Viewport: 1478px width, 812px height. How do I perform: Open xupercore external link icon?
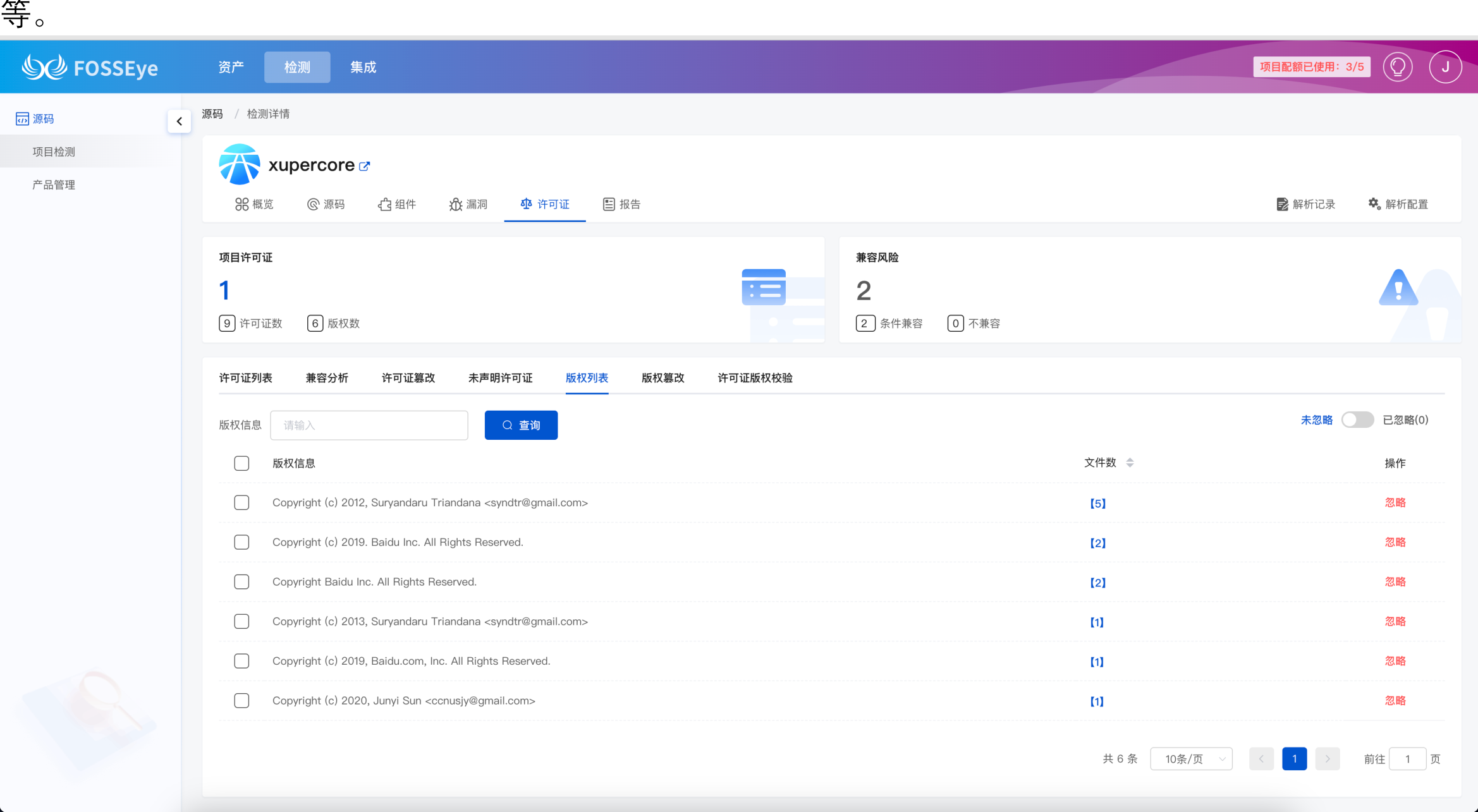(x=365, y=166)
